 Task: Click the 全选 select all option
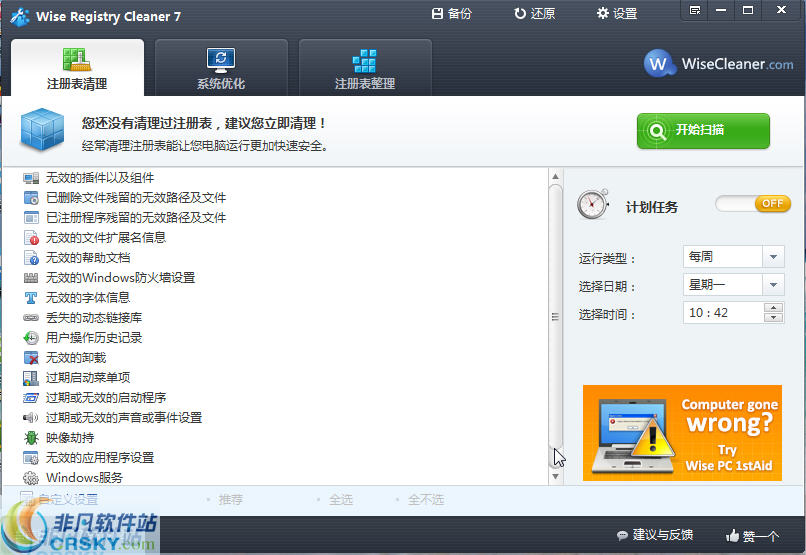point(340,500)
